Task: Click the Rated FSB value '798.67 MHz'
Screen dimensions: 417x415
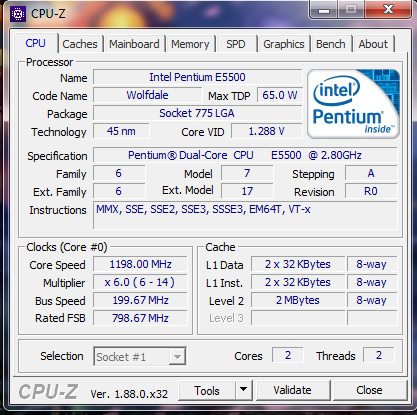Action: pyautogui.click(x=140, y=318)
